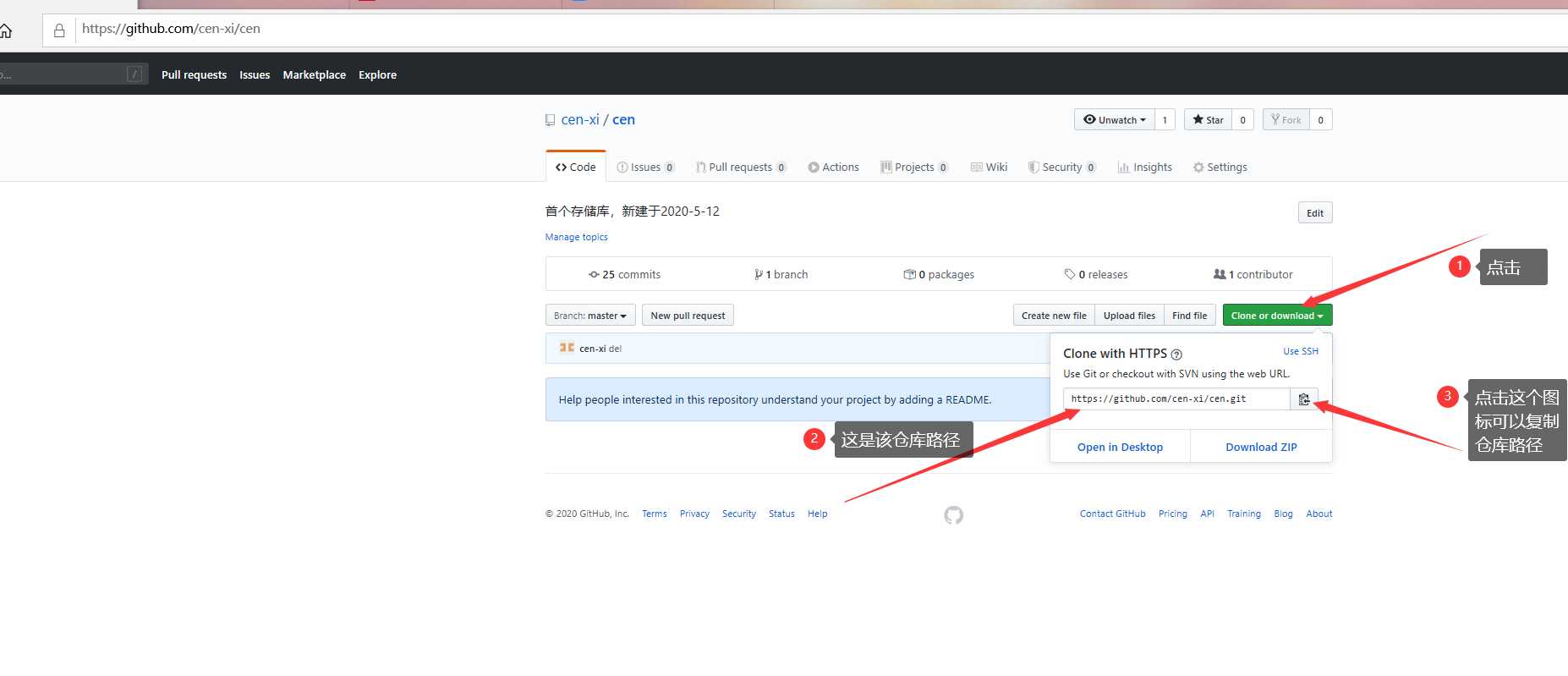This screenshot has width=1568, height=676.
Task: Switch to the Code tab
Action: coord(576,168)
